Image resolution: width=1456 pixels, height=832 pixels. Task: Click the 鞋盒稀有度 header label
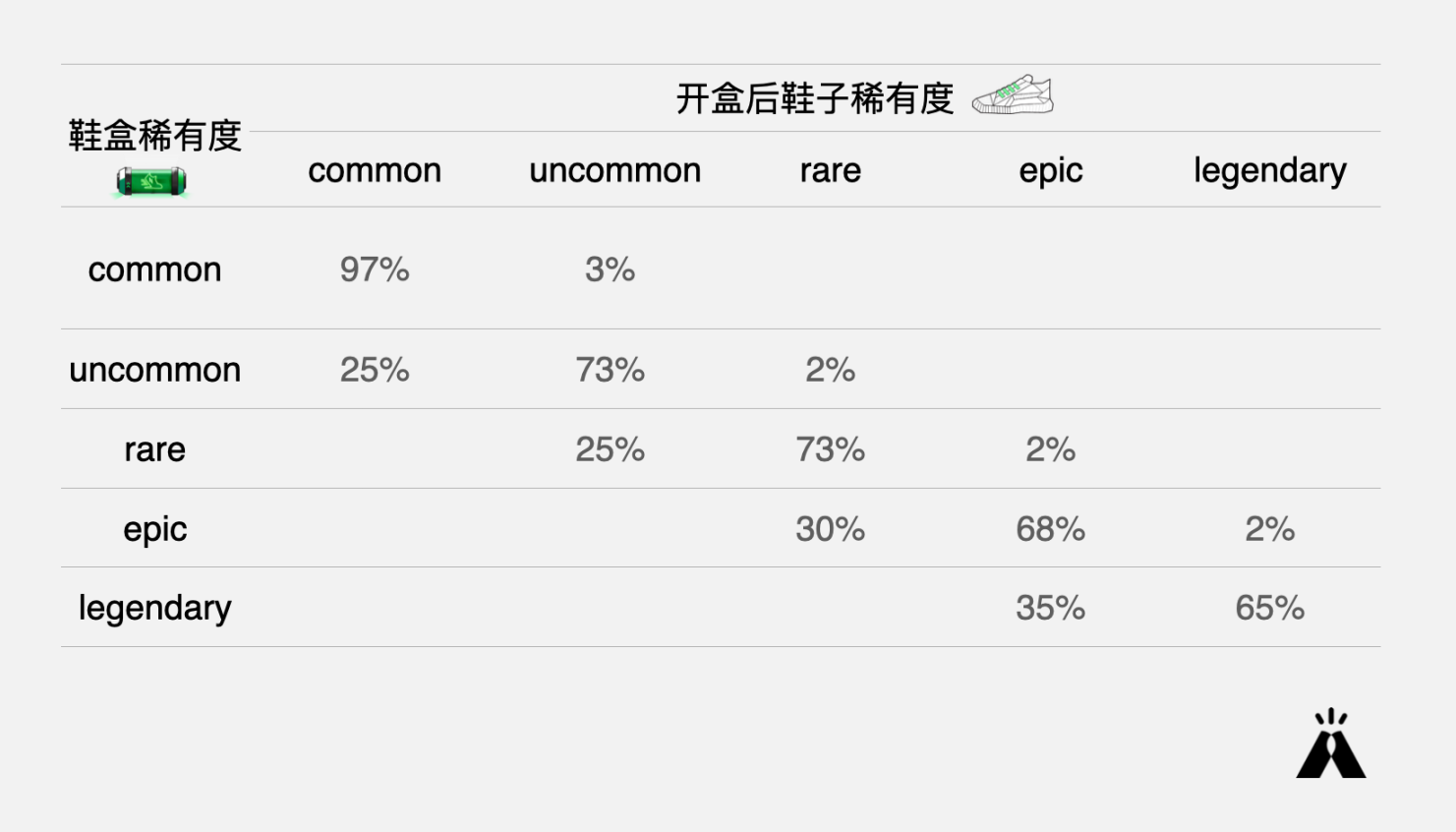click(154, 136)
